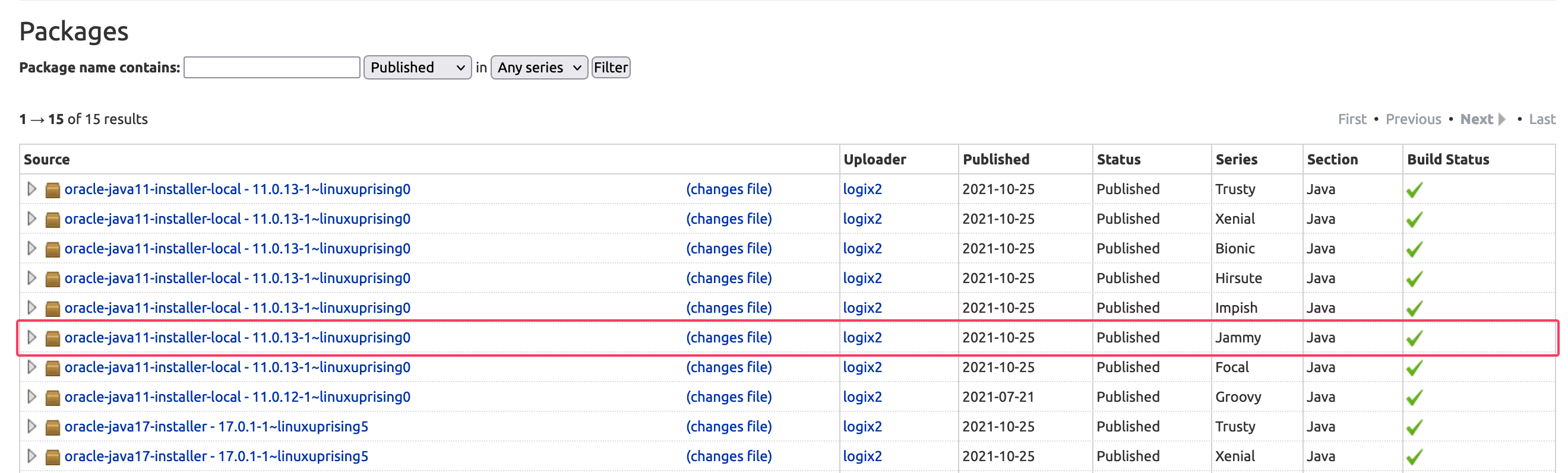Open oracle-java11-installer-local 11.0.12-1 package link
The height and width of the screenshot is (473, 1568).
coord(237,397)
